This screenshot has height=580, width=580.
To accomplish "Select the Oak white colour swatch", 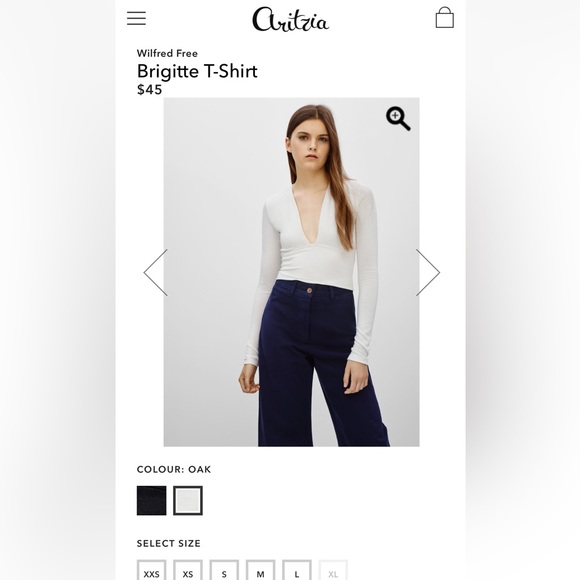I will (188, 500).
